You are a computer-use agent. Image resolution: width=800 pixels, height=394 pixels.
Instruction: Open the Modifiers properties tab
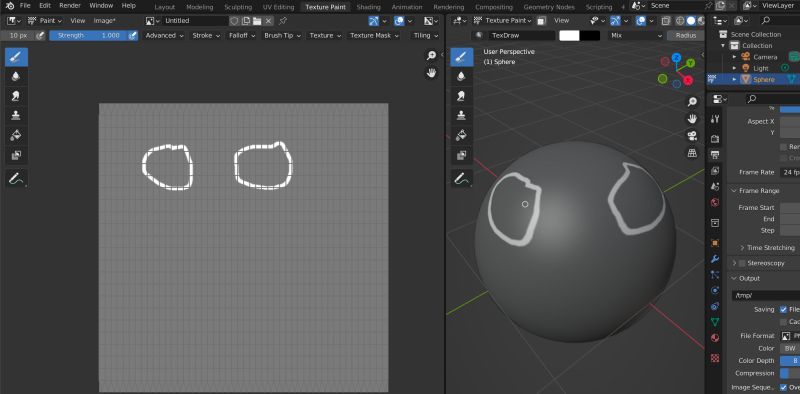pyautogui.click(x=715, y=259)
